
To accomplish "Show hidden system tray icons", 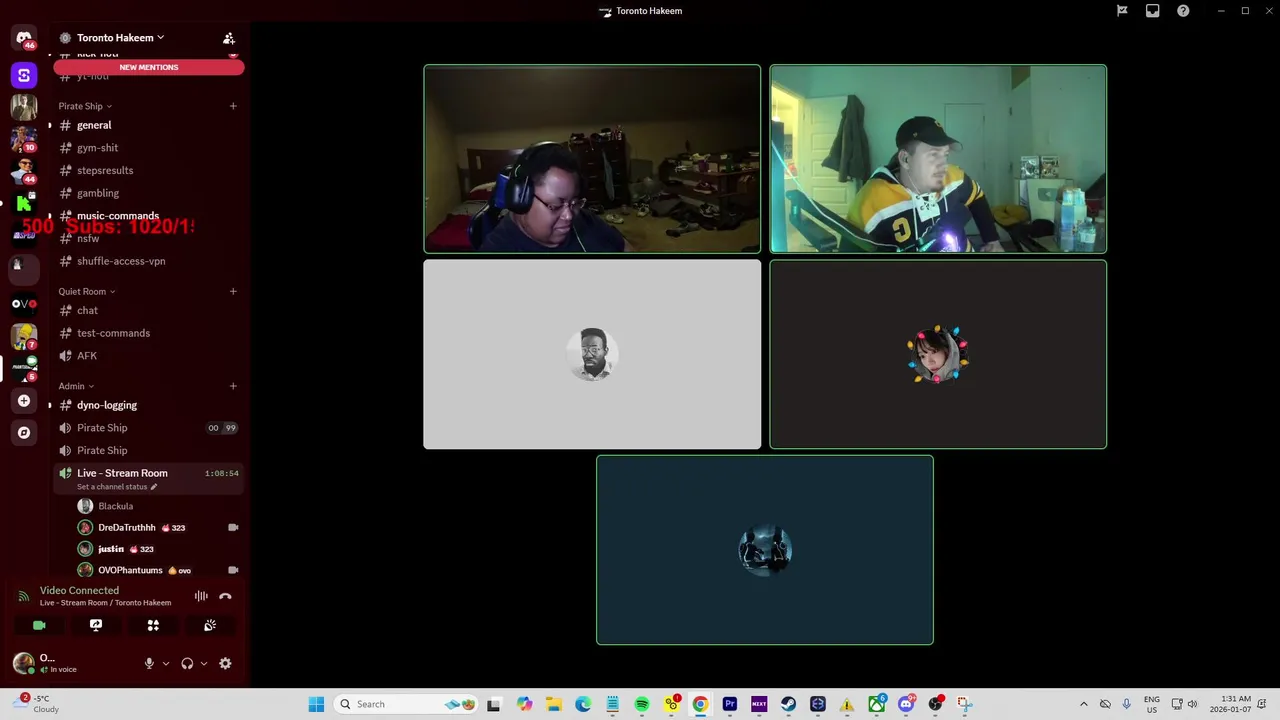I will [x=1083, y=704].
